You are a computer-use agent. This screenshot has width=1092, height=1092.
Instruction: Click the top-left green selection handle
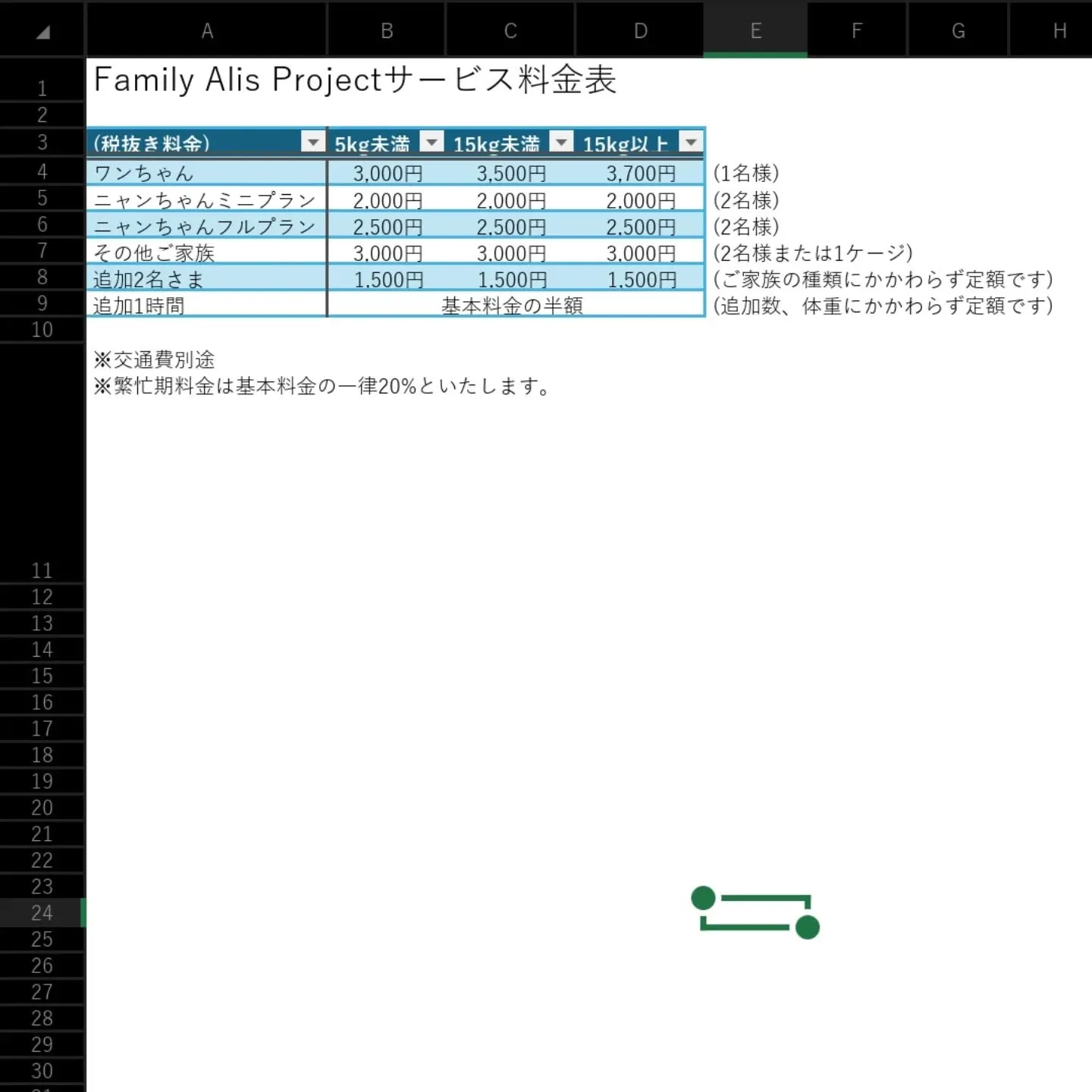704,898
